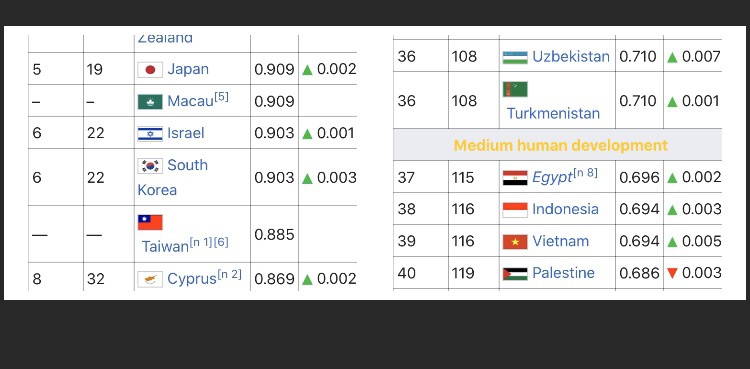
Task: Click the Cyprus flag icon
Action: coord(150,279)
